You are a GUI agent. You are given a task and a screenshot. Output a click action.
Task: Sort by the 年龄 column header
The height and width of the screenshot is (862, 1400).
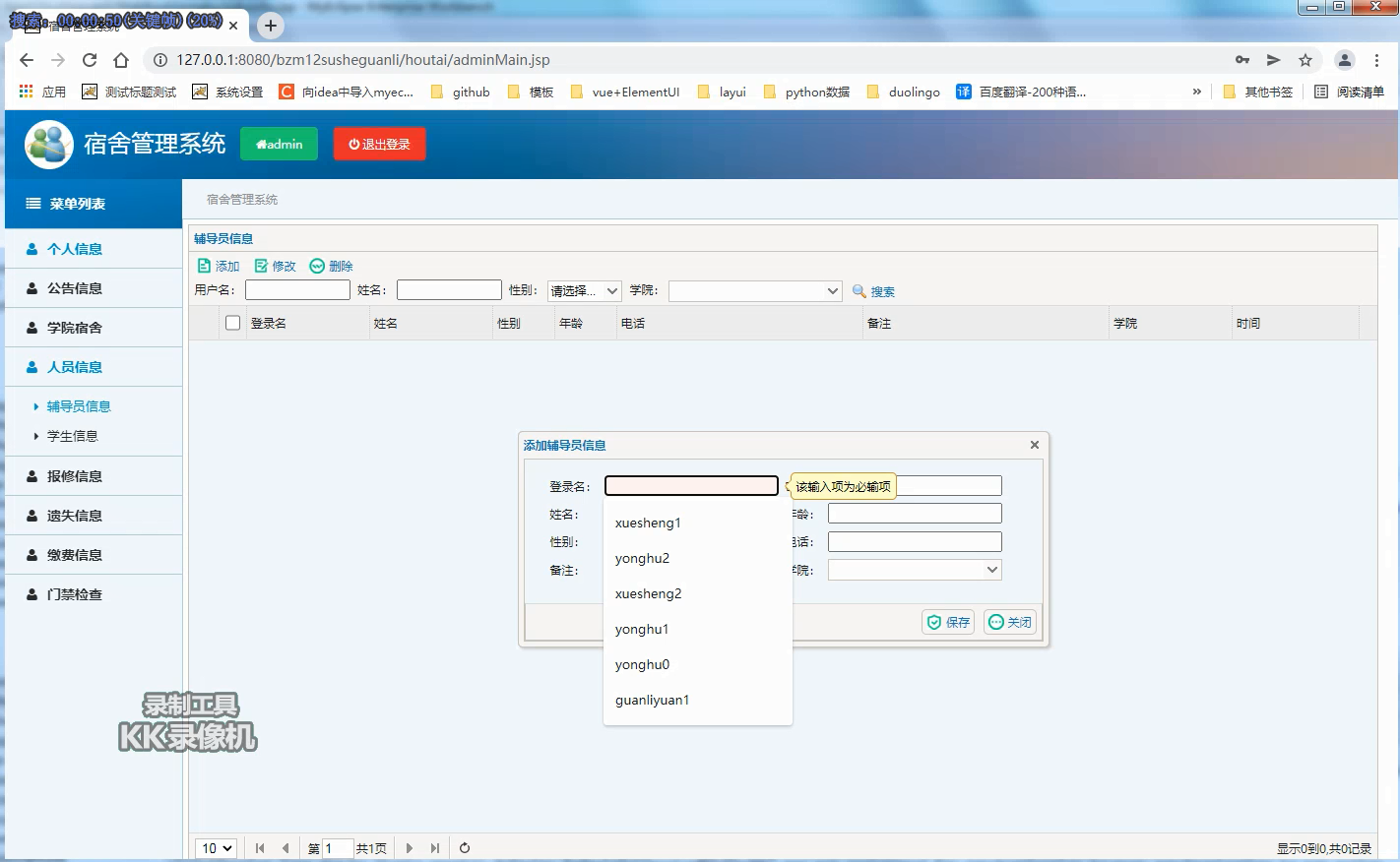click(x=585, y=323)
